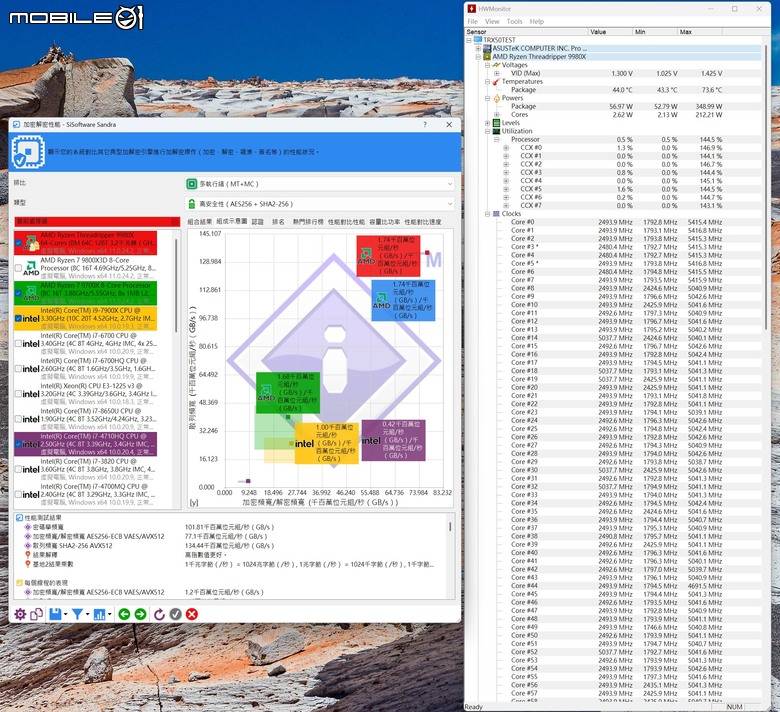
Task: Open the chart icon dropdown arrow
Action: tap(109, 614)
